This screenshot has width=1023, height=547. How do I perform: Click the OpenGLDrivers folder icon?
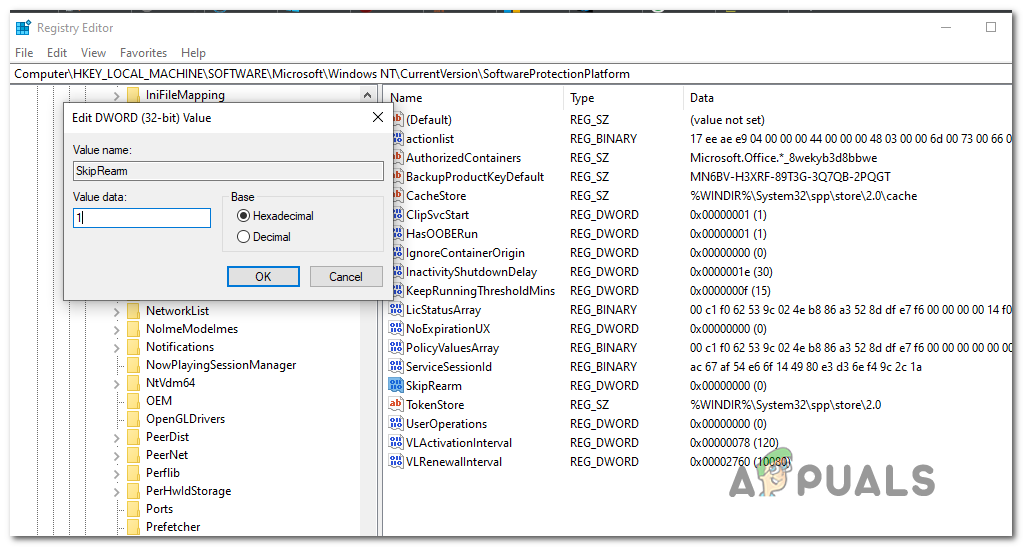(134, 418)
